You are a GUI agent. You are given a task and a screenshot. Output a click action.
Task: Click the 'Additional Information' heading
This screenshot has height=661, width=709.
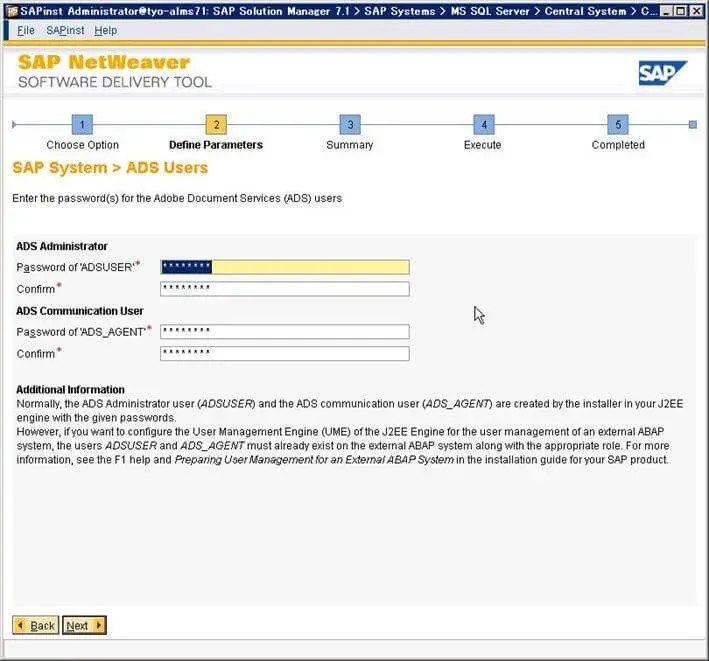(71, 389)
